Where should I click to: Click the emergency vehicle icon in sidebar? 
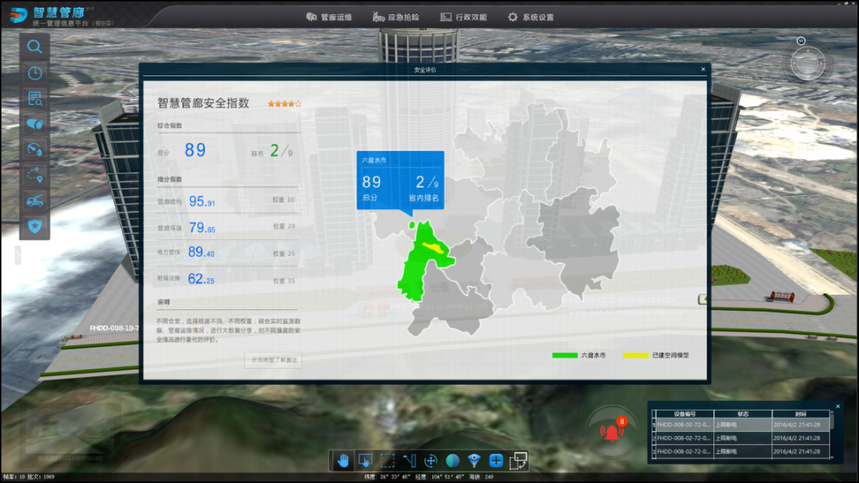click(x=35, y=201)
